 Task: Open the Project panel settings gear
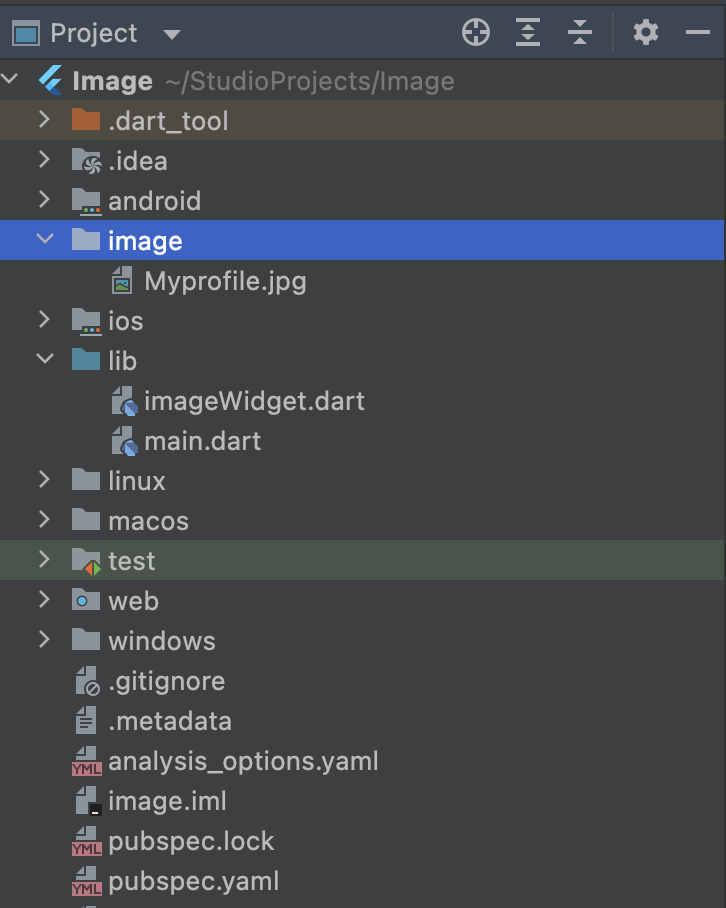click(646, 32)
